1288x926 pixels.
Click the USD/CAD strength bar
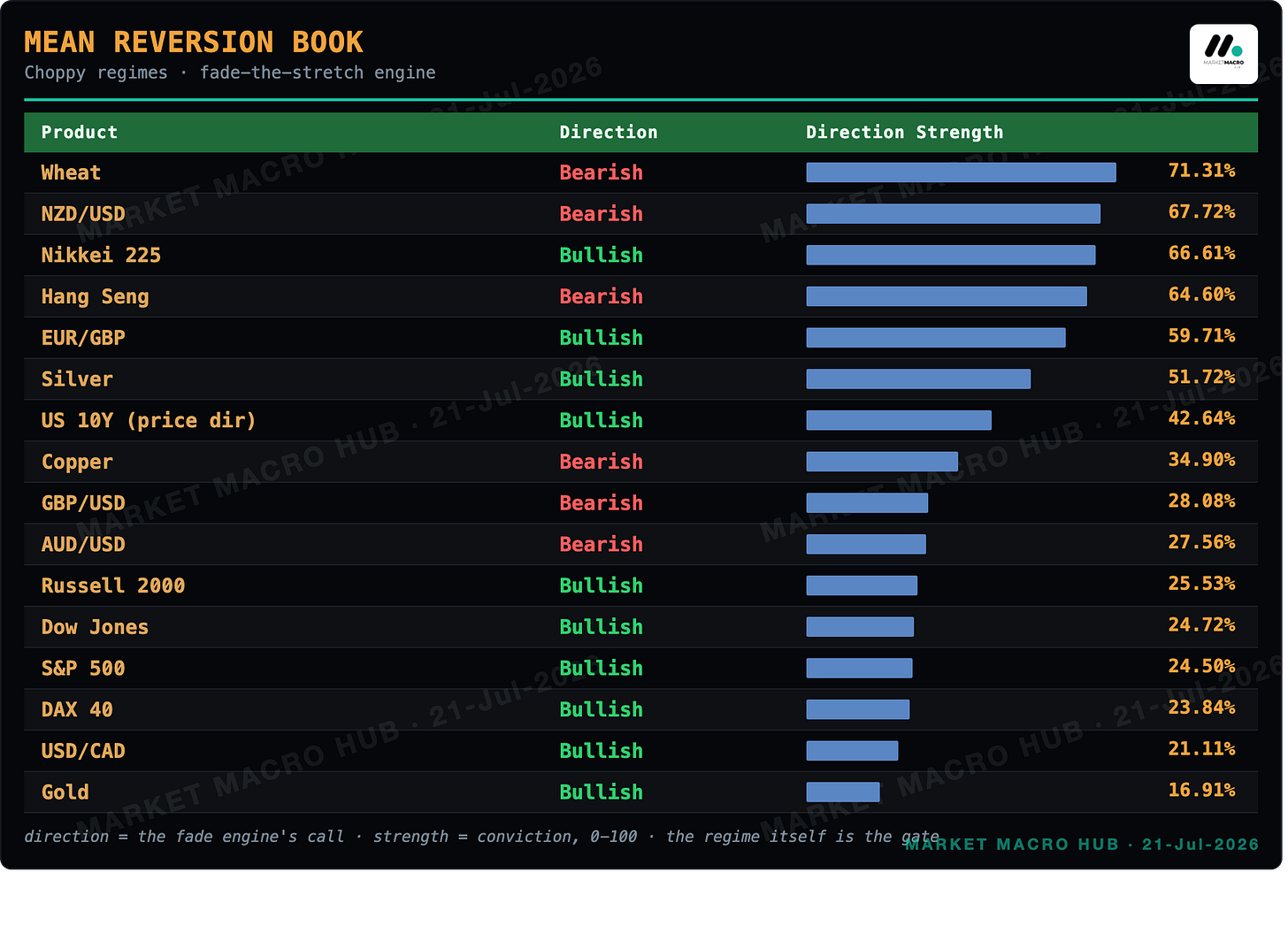coord(852,751)
